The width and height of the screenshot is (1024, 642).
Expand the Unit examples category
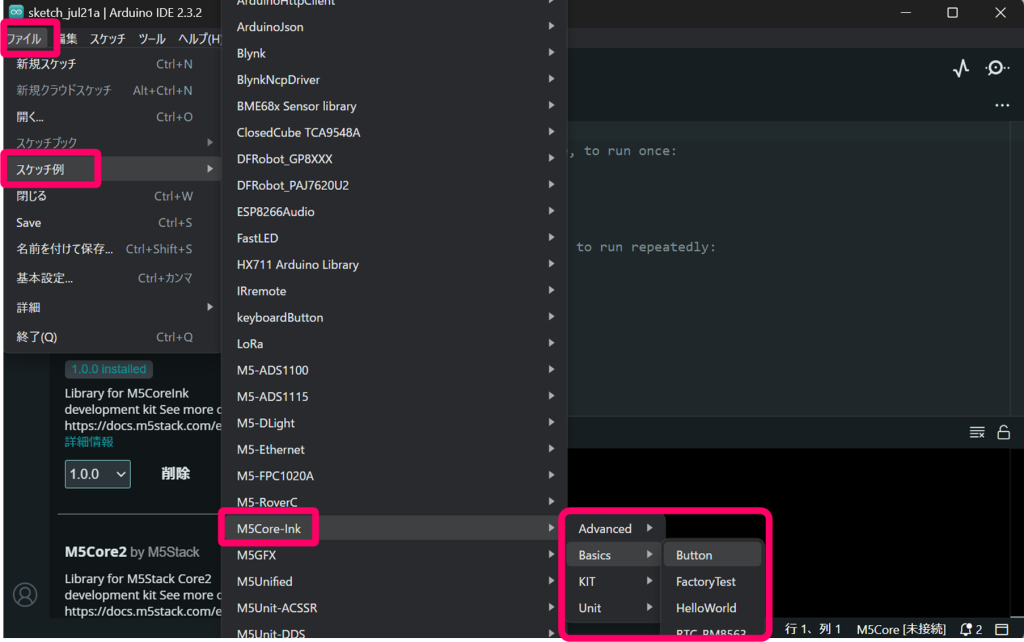(x=615, y=608)
